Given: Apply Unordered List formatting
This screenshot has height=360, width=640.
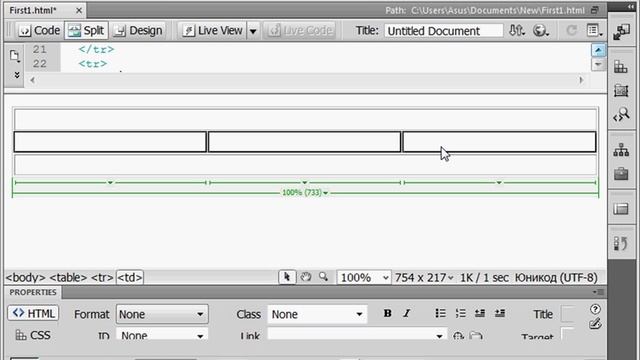Looking at the screenshot, I should click(x=440, y=313).
